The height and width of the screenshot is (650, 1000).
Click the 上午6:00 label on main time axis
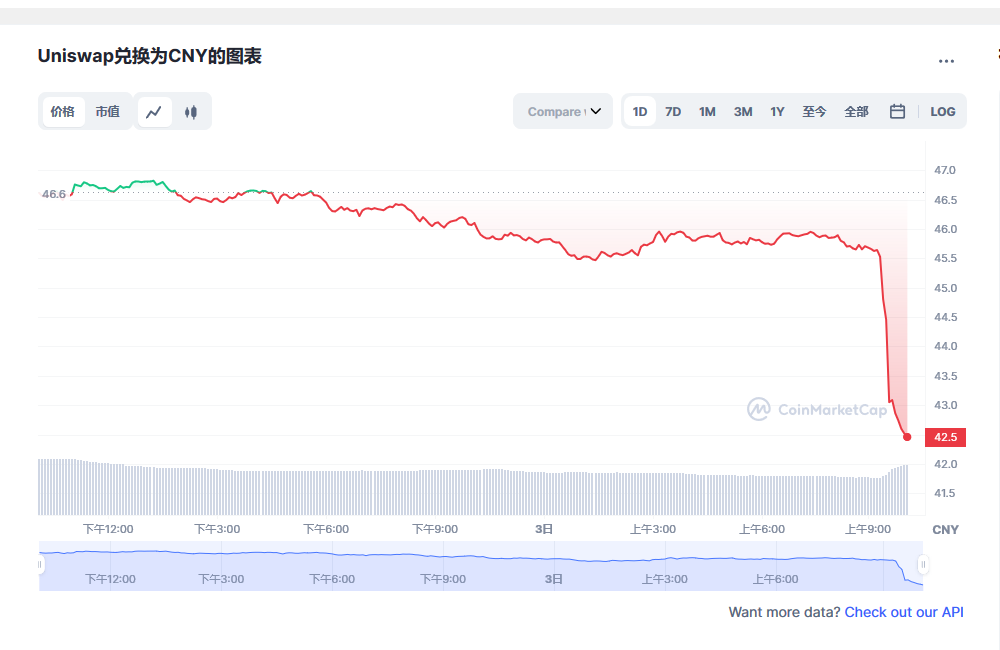click(762, 529)
